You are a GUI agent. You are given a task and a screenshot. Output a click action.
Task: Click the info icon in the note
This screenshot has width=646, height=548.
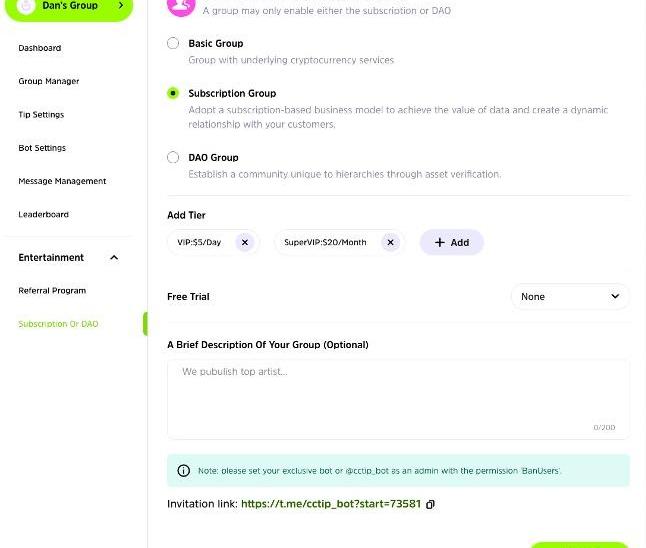point(183,471)
